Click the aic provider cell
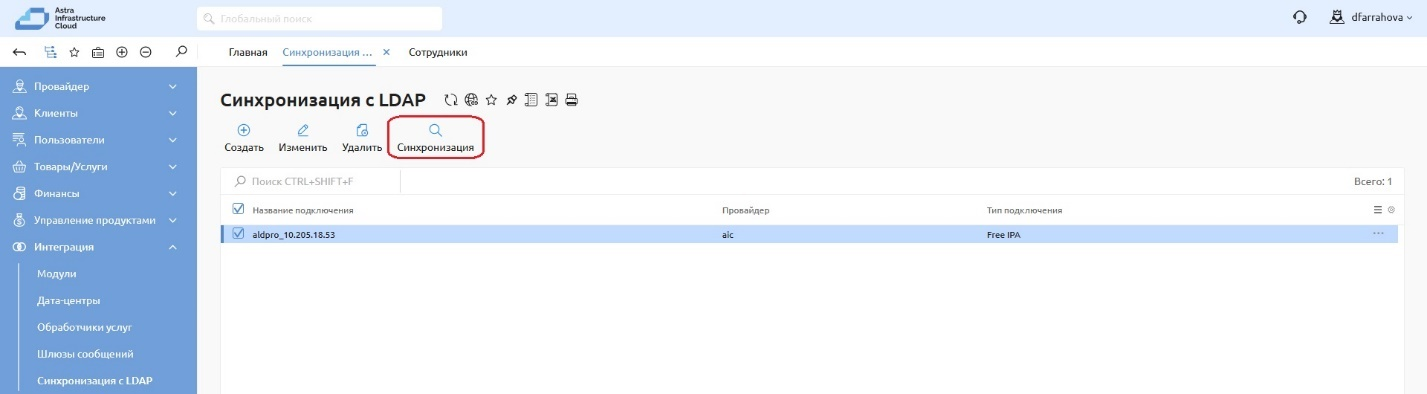This screenshot has width=1427, height=394. coord(728,234)
